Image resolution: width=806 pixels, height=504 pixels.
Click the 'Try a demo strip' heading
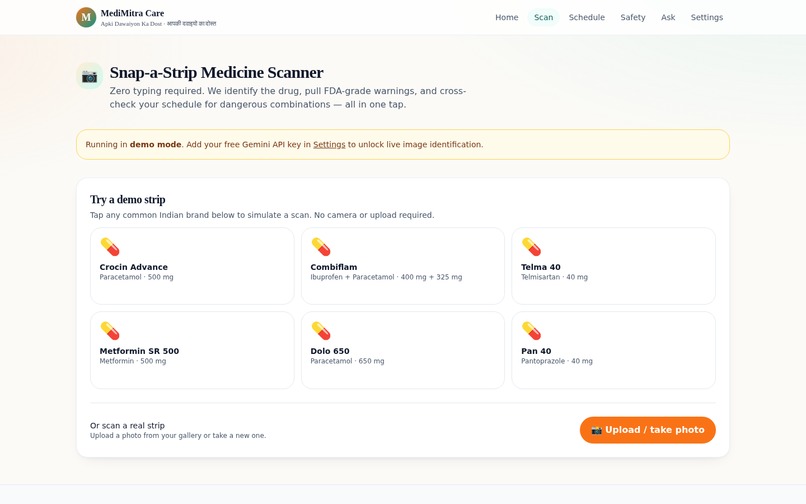(127, 200)
